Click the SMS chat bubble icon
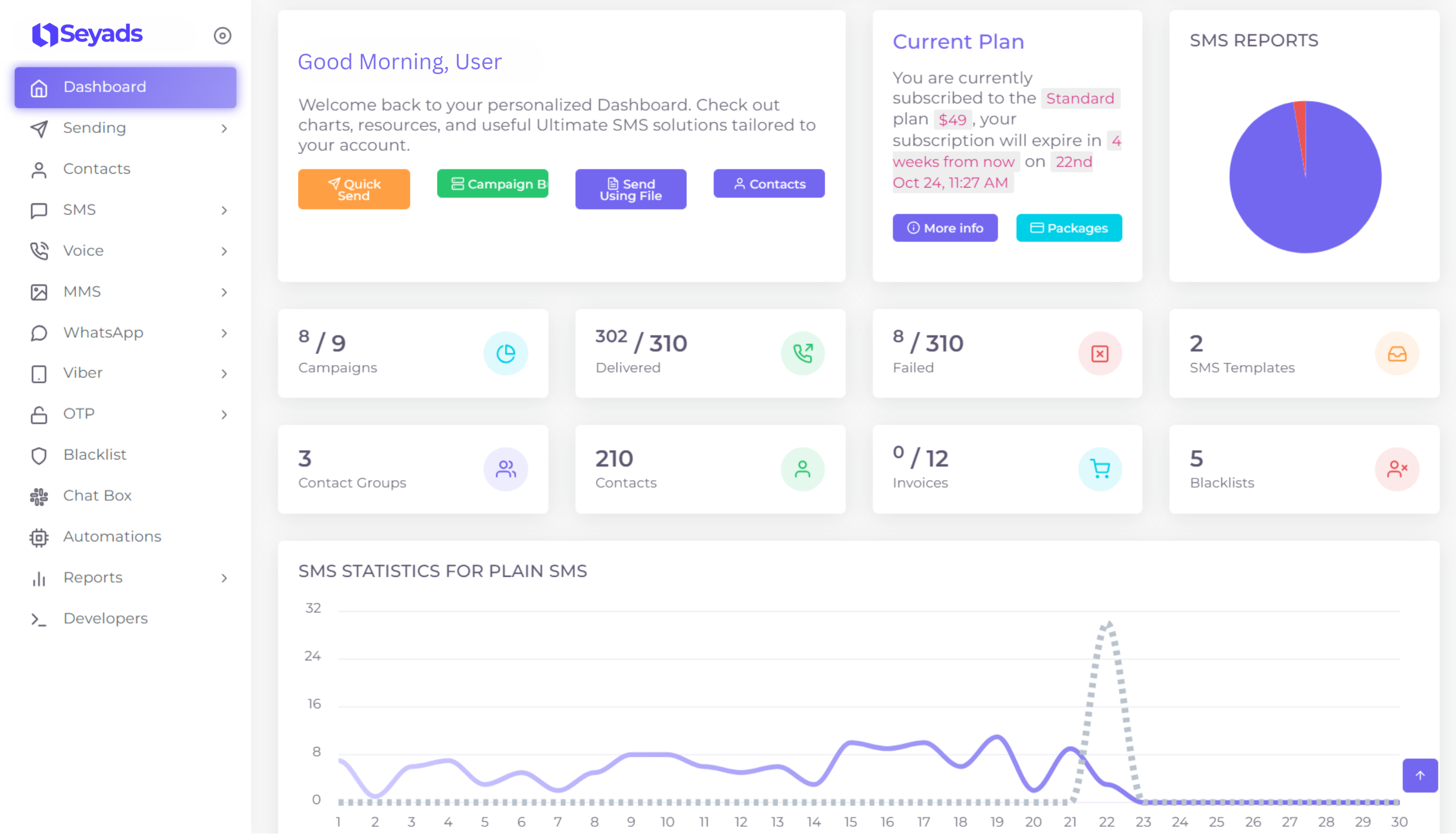This screenshot has width=1456, height=836. 39,210
